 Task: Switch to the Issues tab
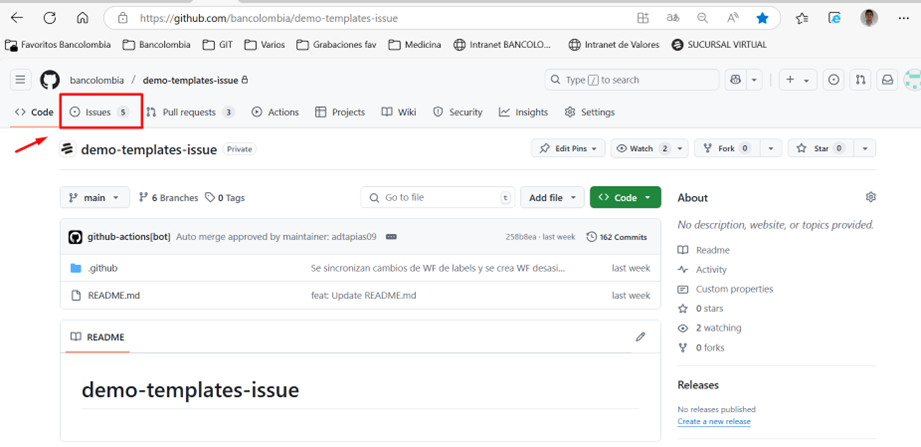[99, 112]
